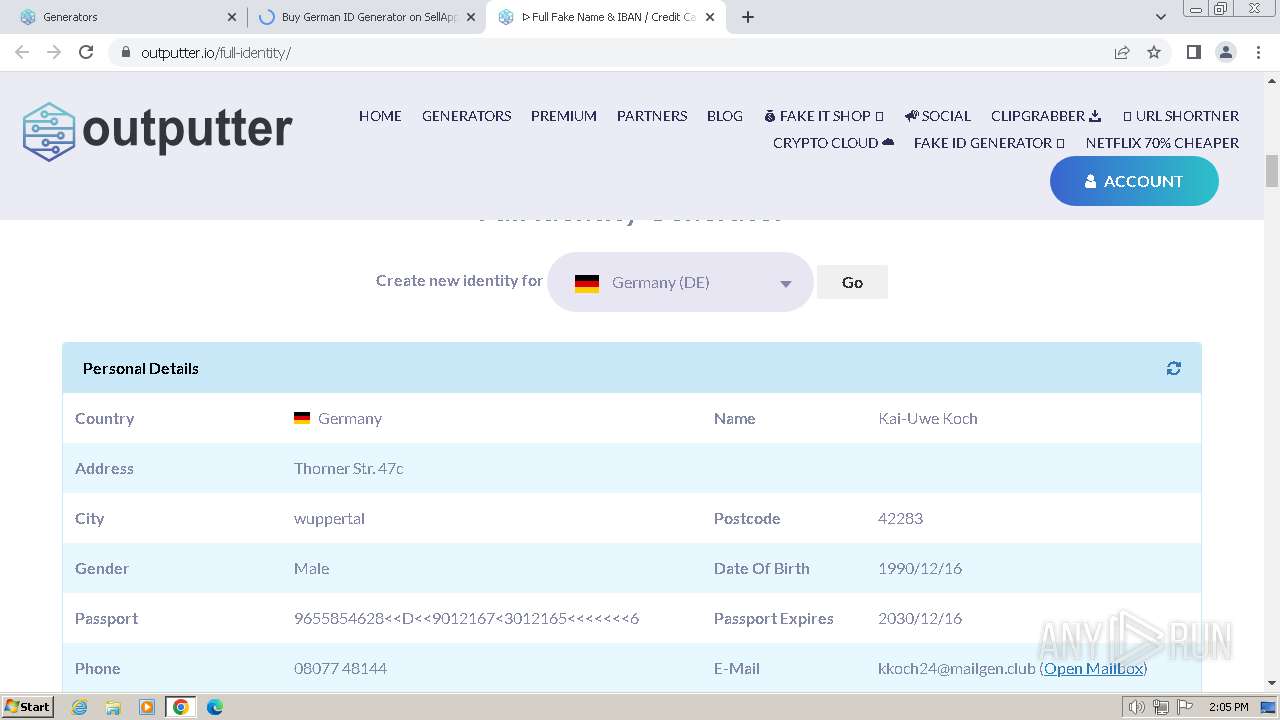
Task: Click the volume tray icon
Action: 1137,707
